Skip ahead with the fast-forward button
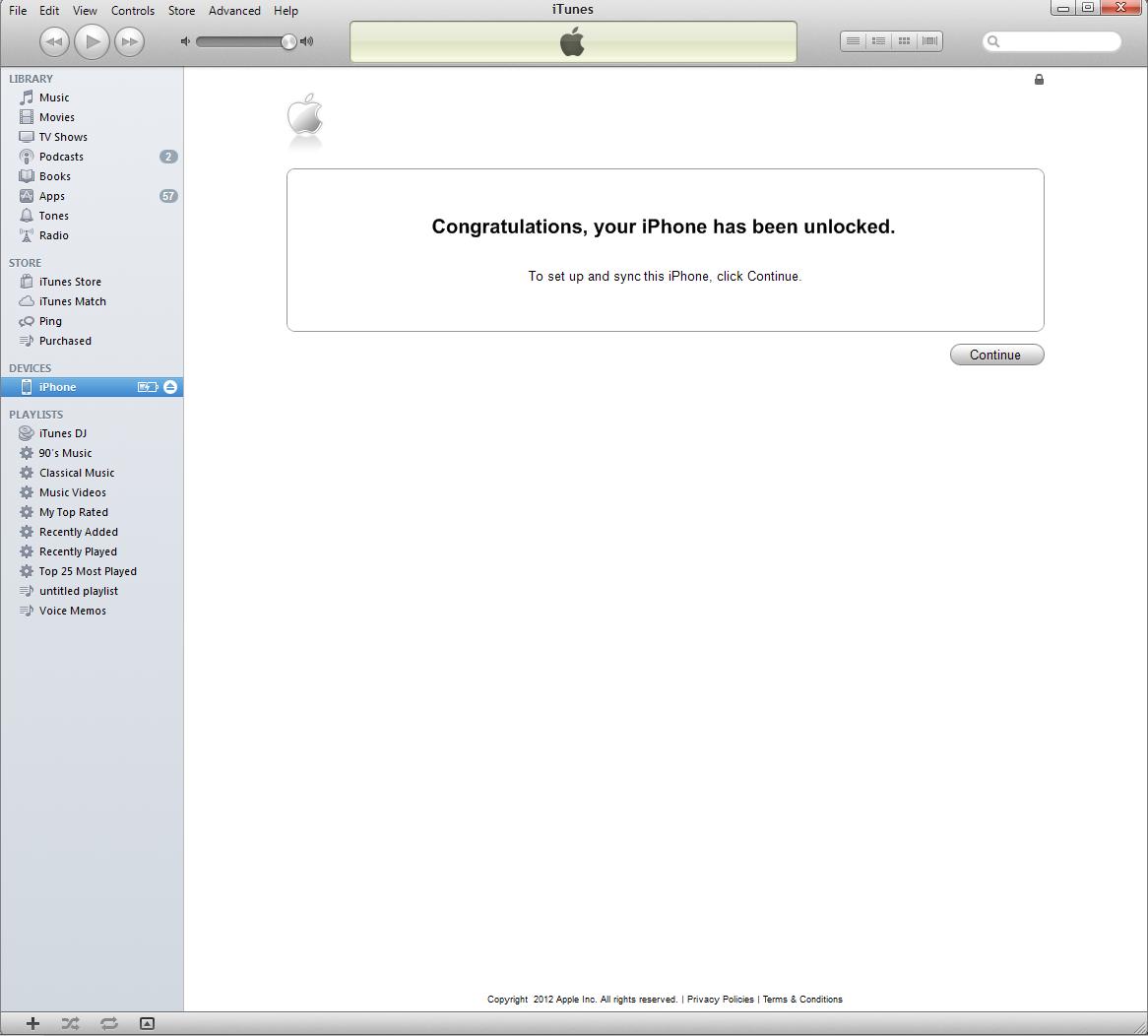Viewport: 1148px width, 1036px height. pyautogui.click(x=130, y=41)
